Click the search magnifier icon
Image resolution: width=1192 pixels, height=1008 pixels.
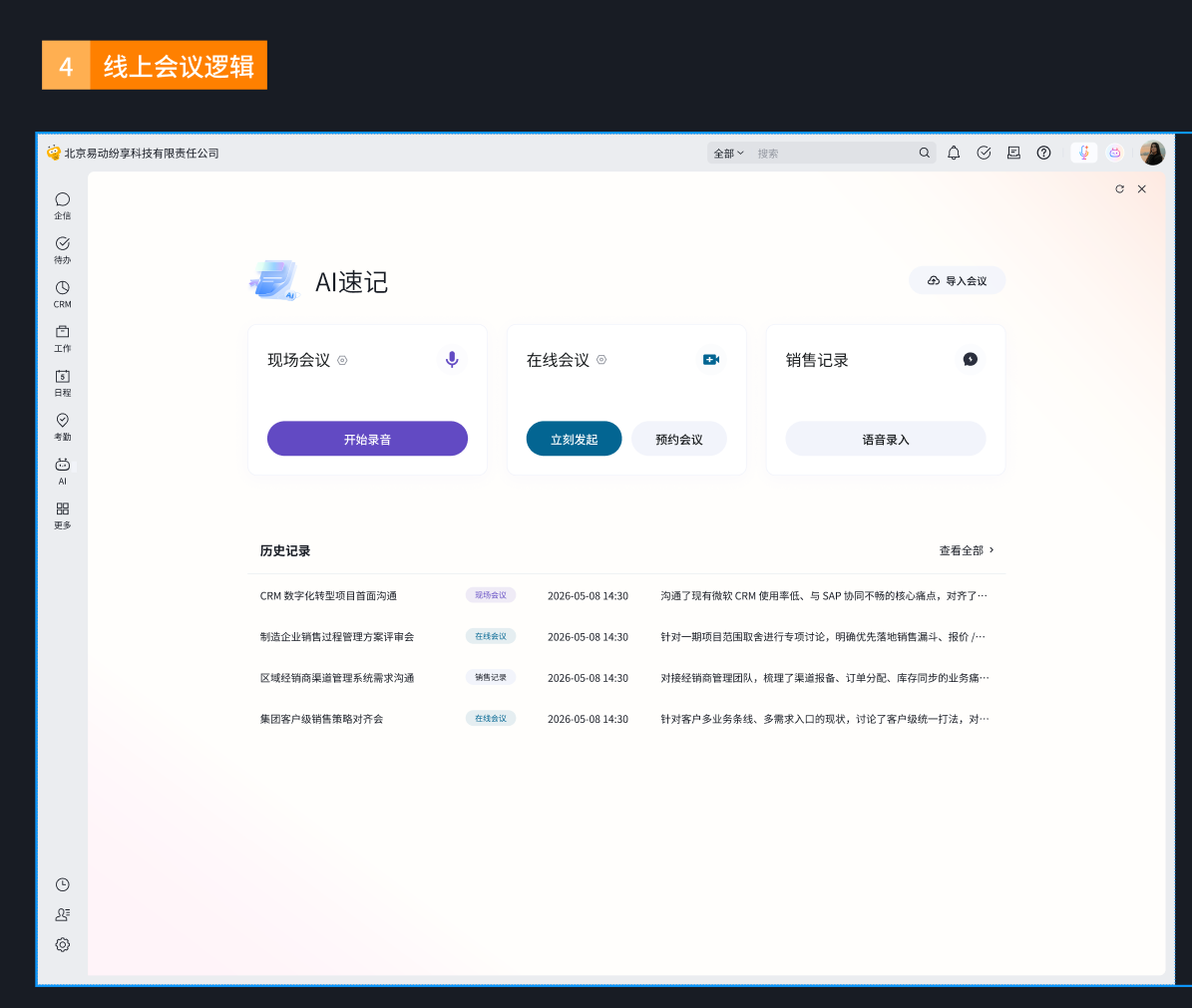click(x=925, y=153)
